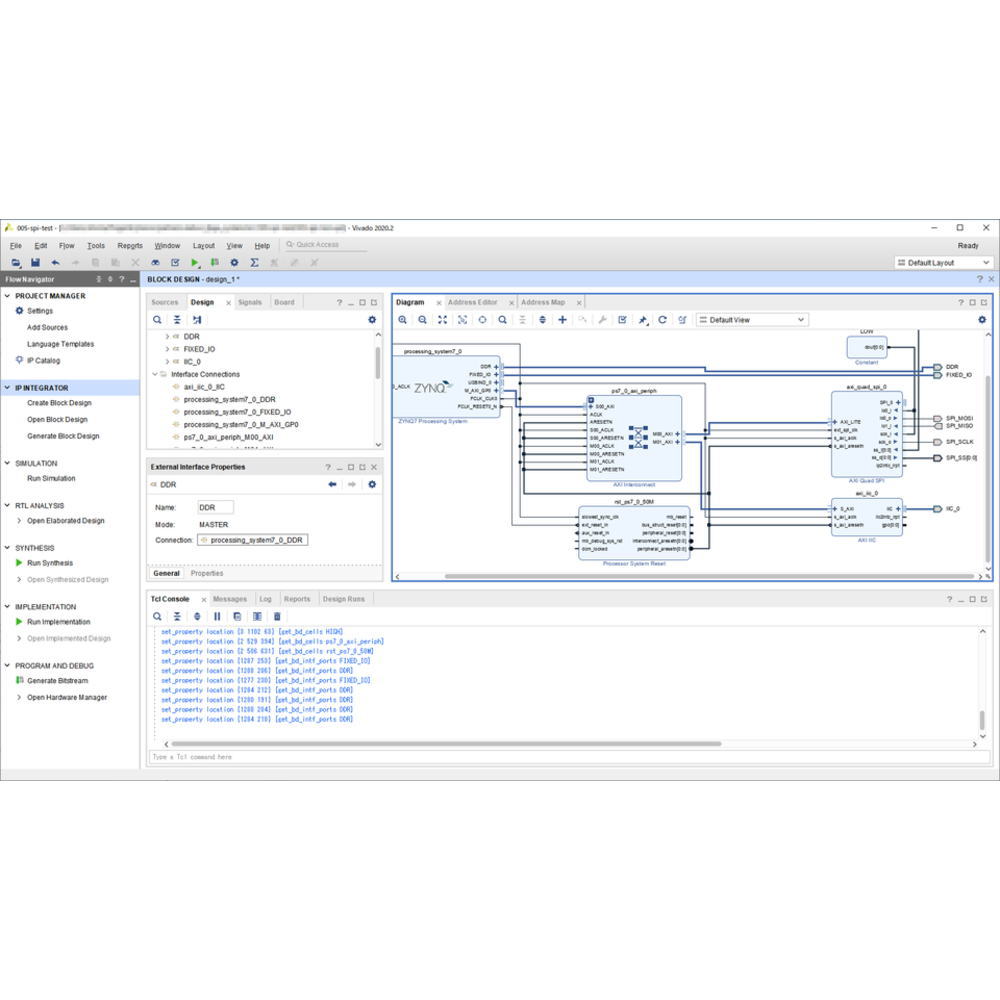Screen dimensions: 1000x1000
Task: Click the ZYNQ processing_system7_0 block
Action: coord(446,388)
